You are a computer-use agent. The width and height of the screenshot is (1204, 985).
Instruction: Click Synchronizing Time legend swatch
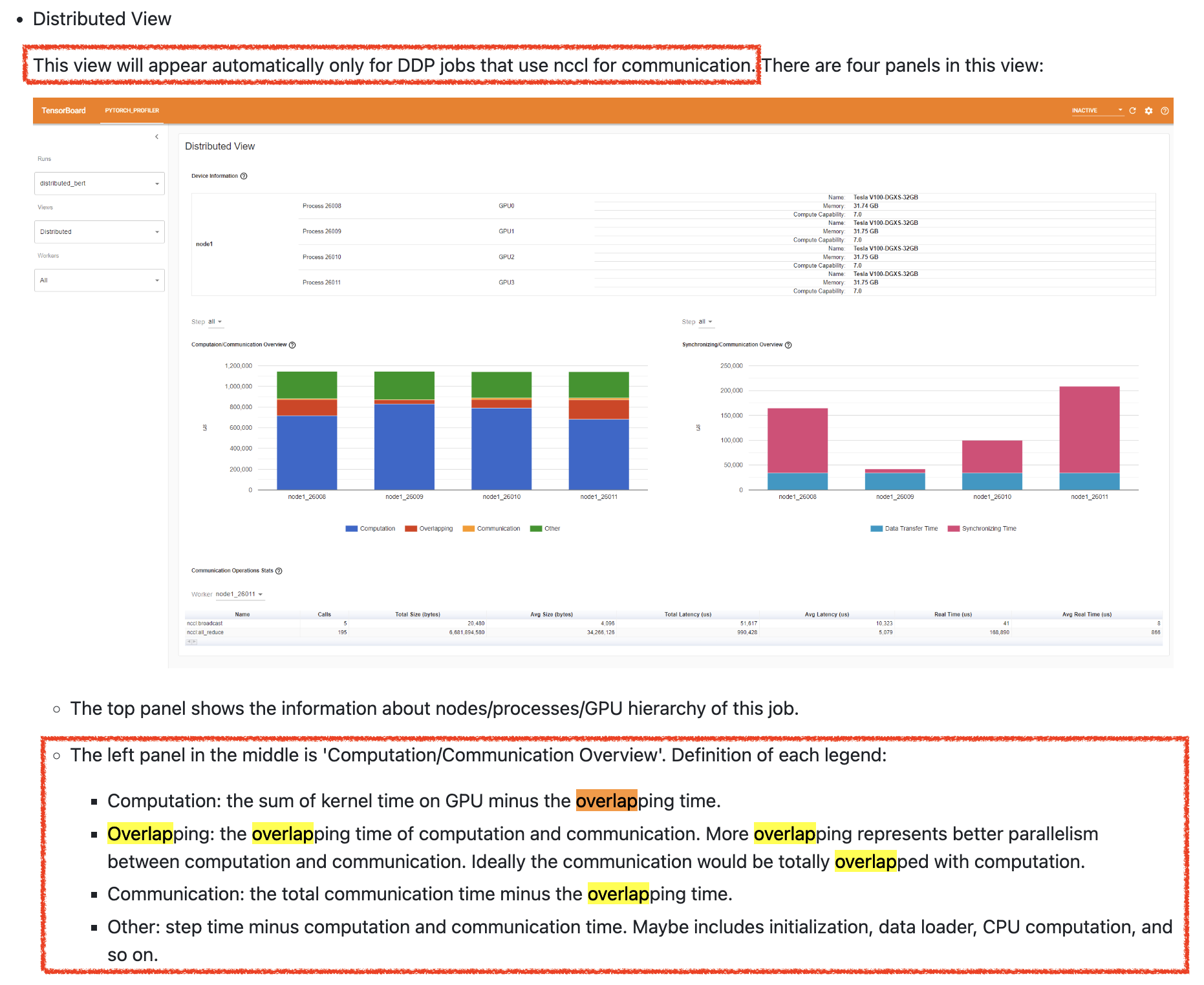click(953, 529)
